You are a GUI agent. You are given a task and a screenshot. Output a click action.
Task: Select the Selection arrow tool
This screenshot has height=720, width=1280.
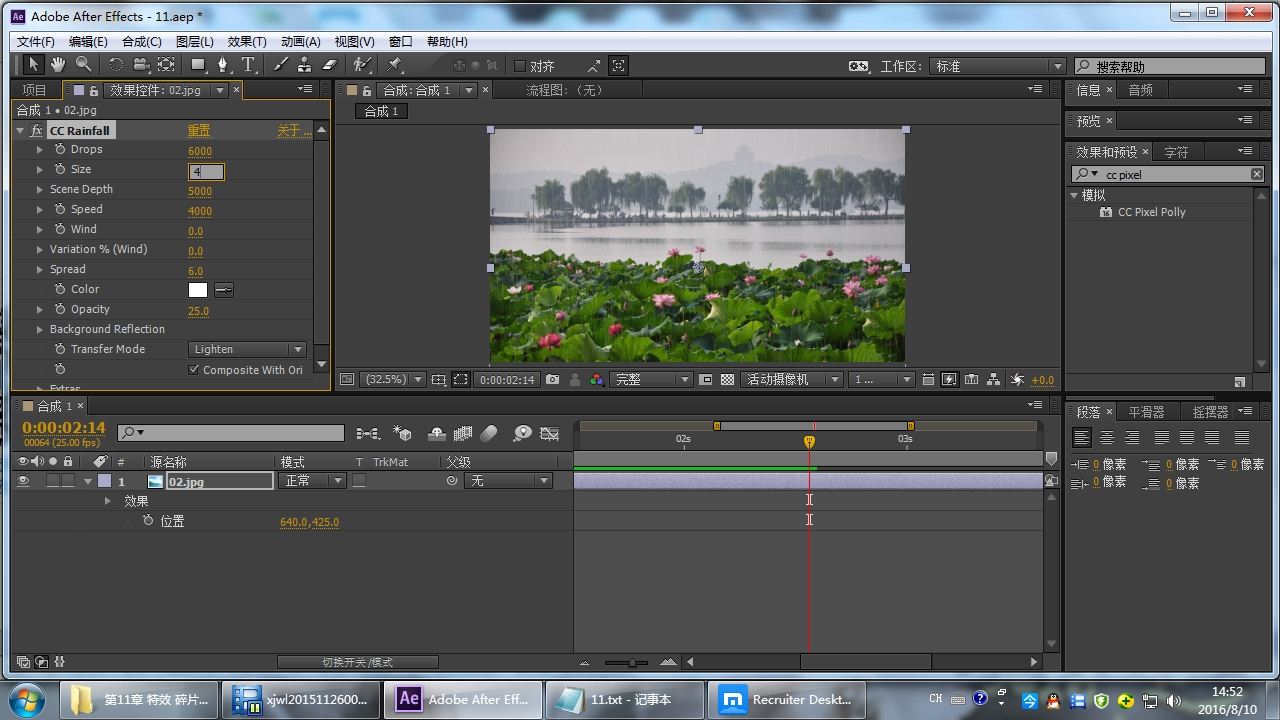[32, 65]
